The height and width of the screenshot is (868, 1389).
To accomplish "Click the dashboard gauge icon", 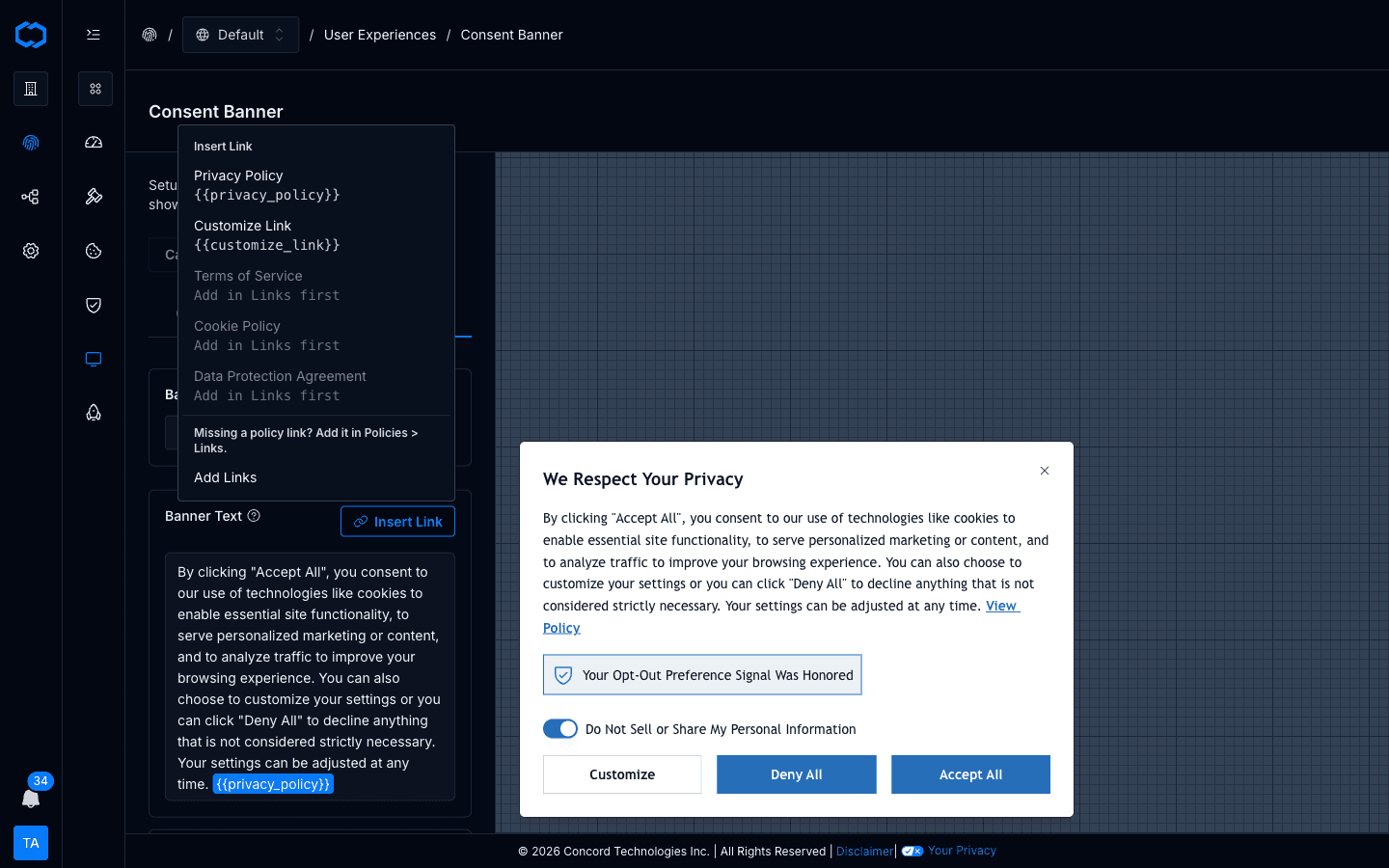I will 93,142.
